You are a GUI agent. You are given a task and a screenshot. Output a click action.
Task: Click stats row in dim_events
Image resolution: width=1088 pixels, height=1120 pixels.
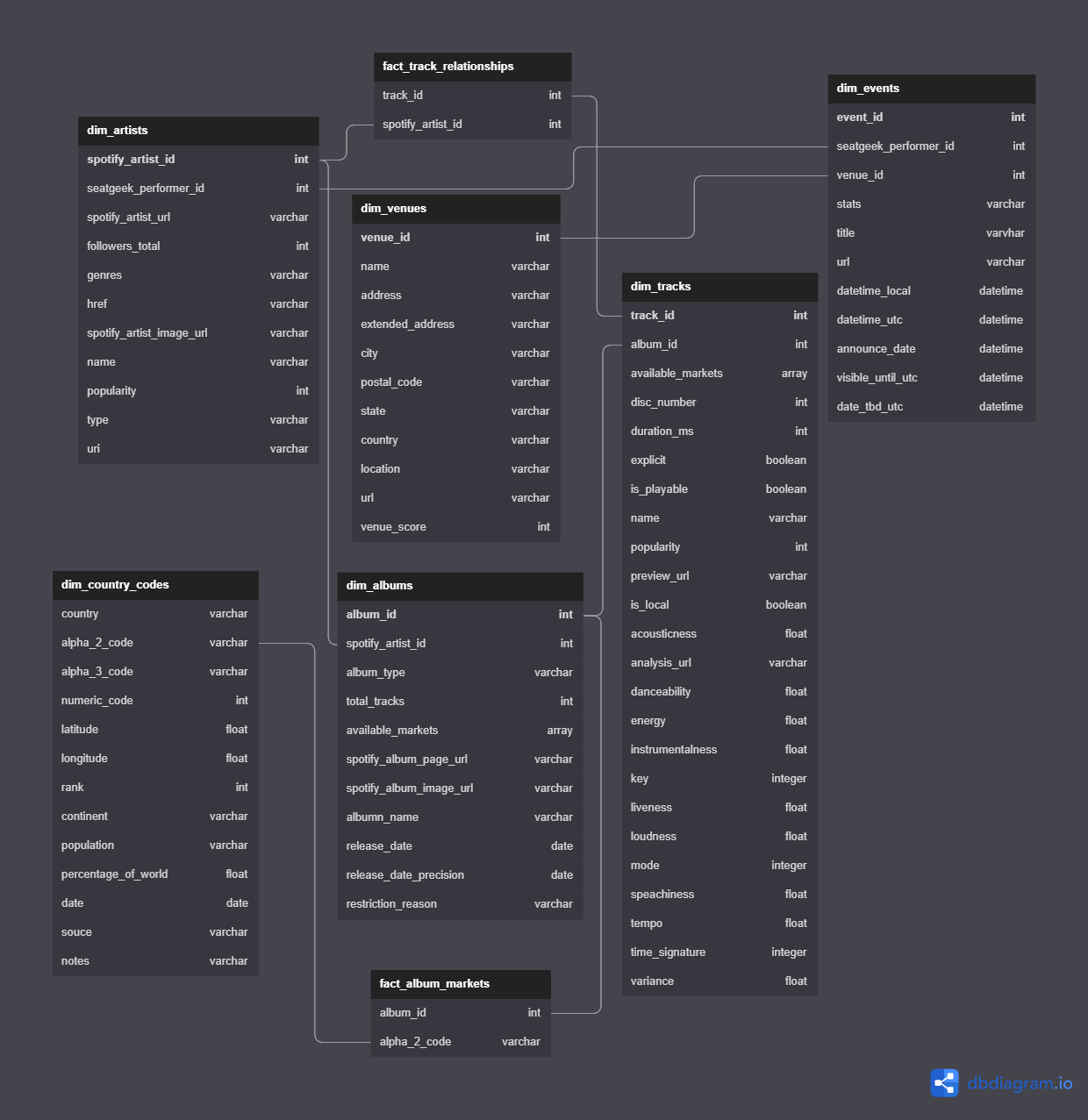point(932,204)
